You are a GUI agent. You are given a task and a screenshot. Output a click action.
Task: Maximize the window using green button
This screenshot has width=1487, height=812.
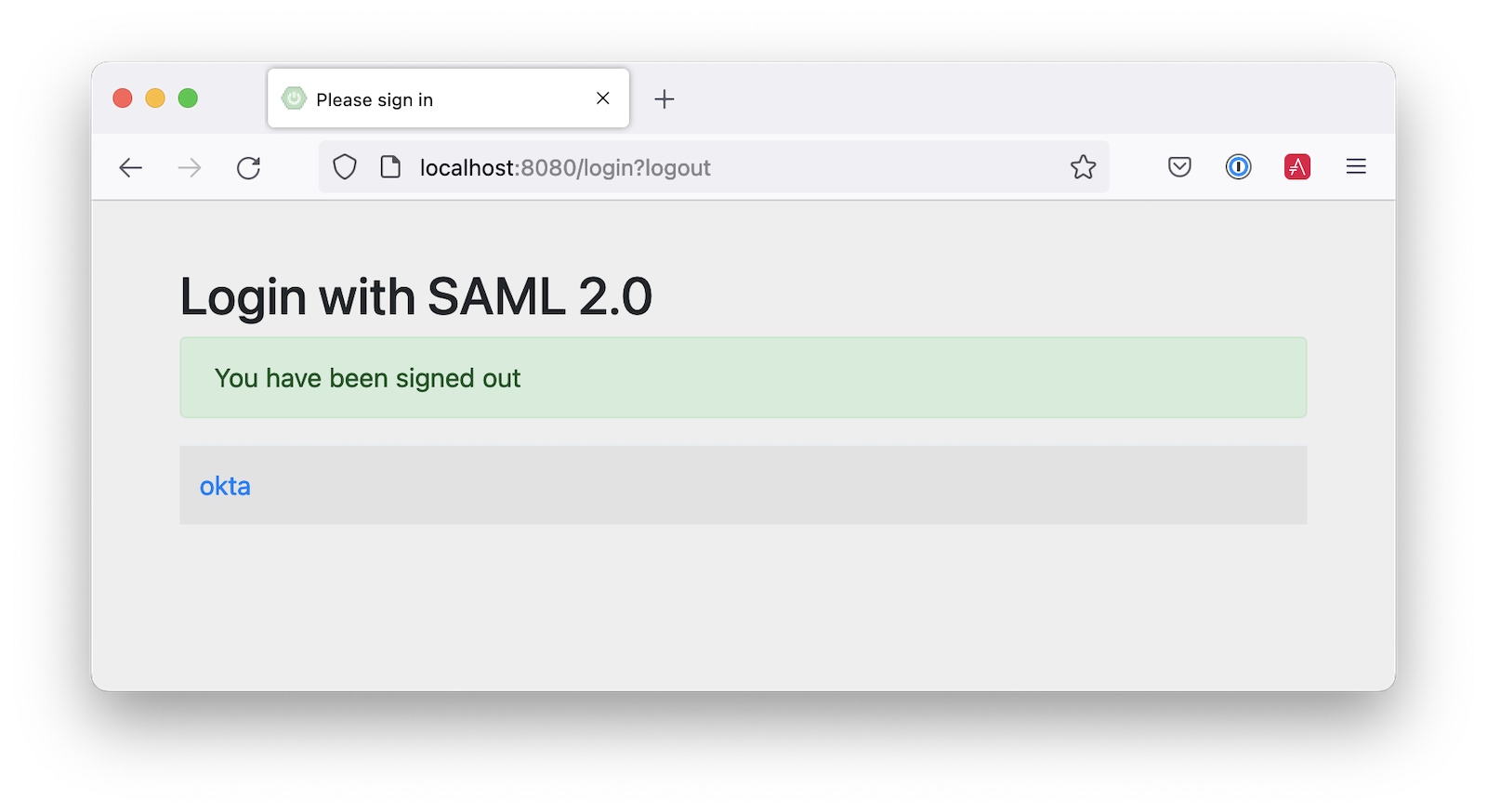pos(188,98)
